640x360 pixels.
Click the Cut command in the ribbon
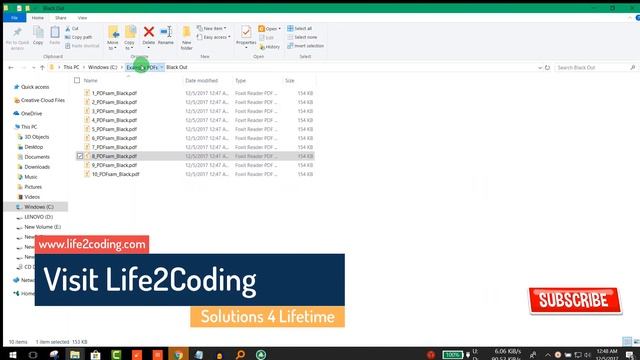point(72,29)
